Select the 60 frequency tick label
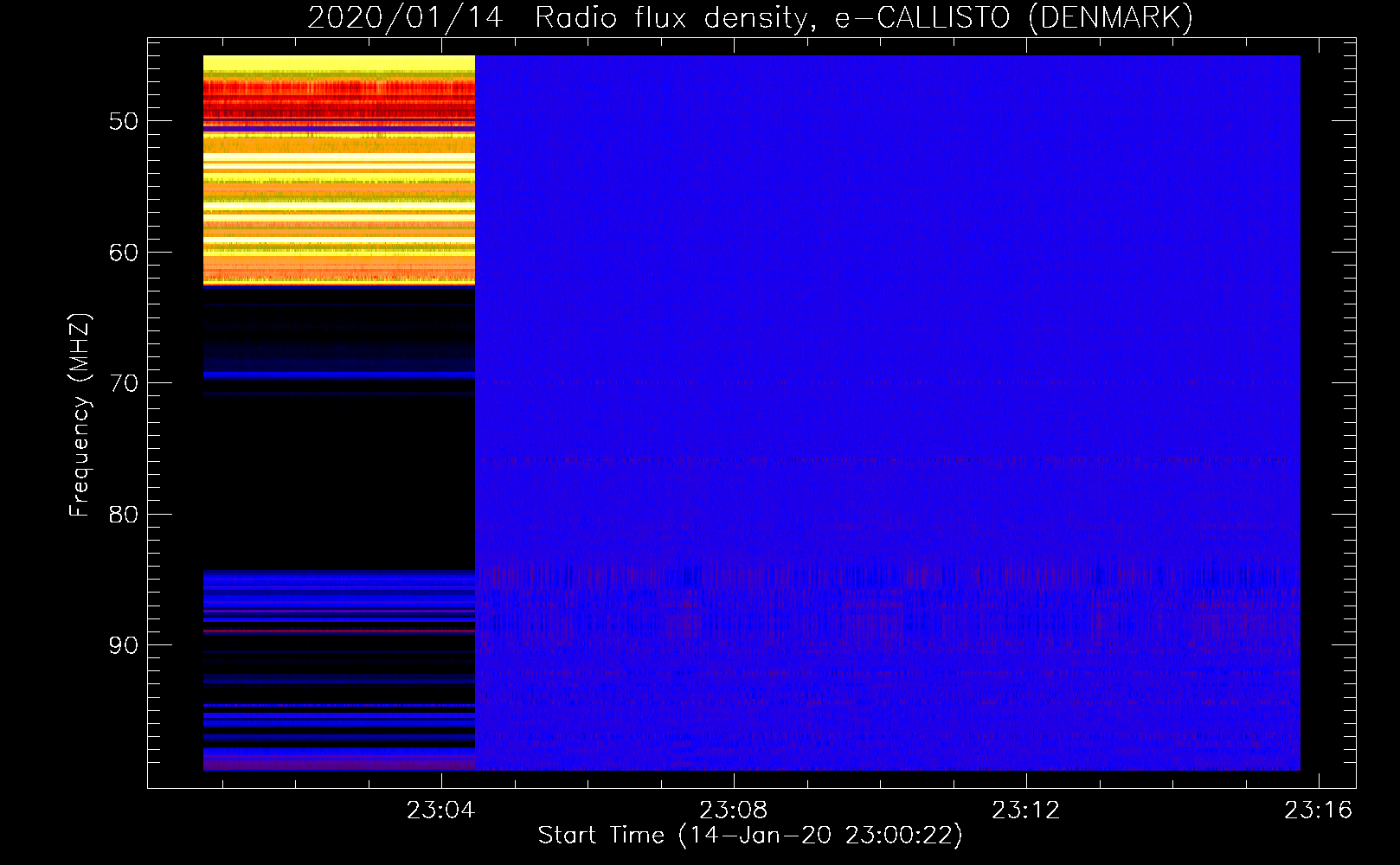The width and height of the screenshot is (1400, 865). coord(124,253)
